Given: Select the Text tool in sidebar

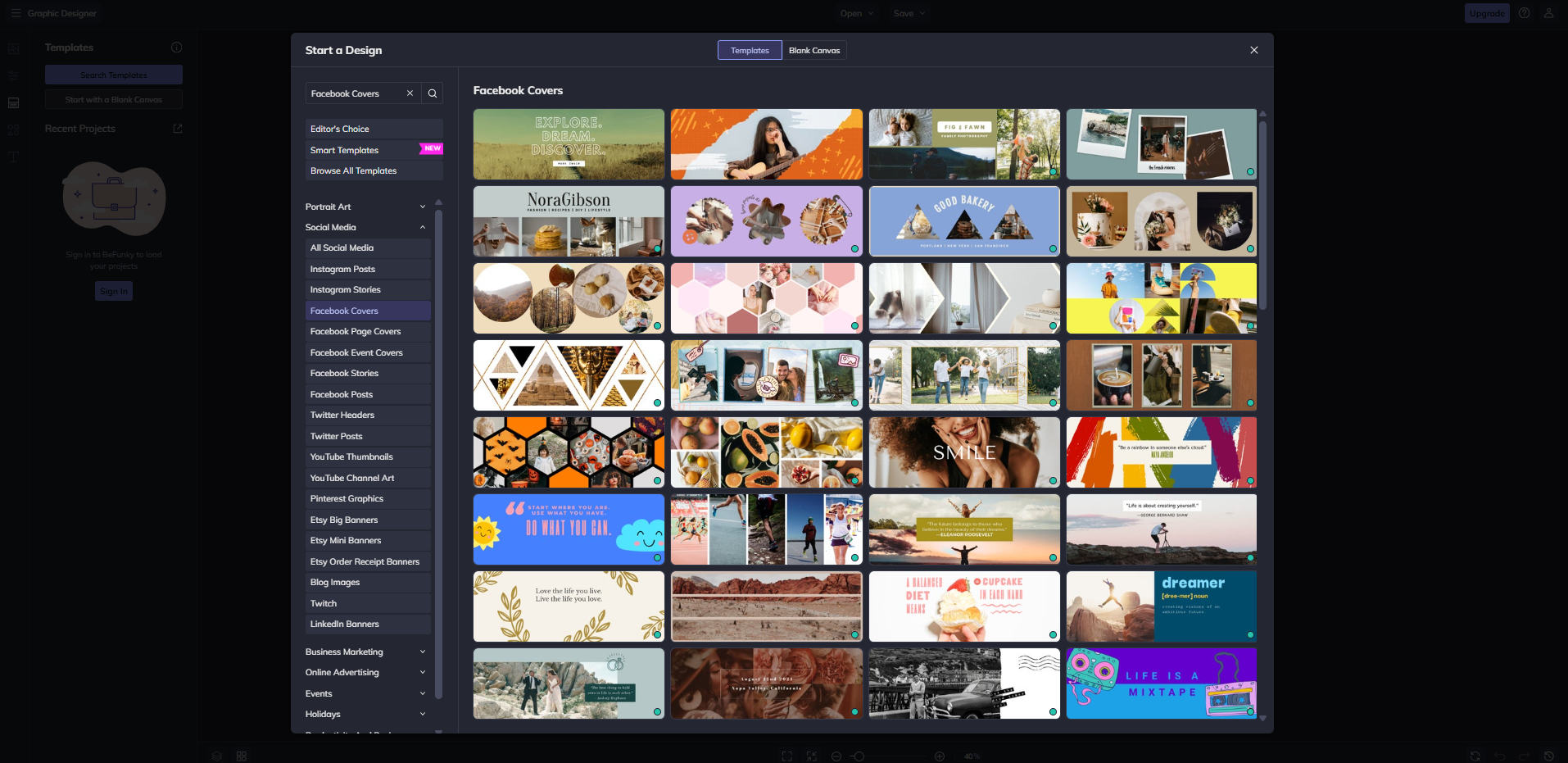Looking at the screenshot, I should pyautogui.click(x=13, y=157).
